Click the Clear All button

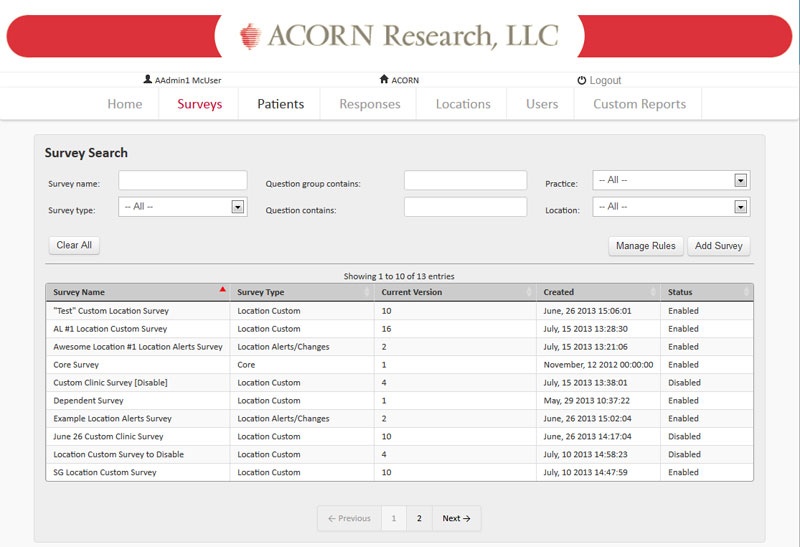point(74,245)
